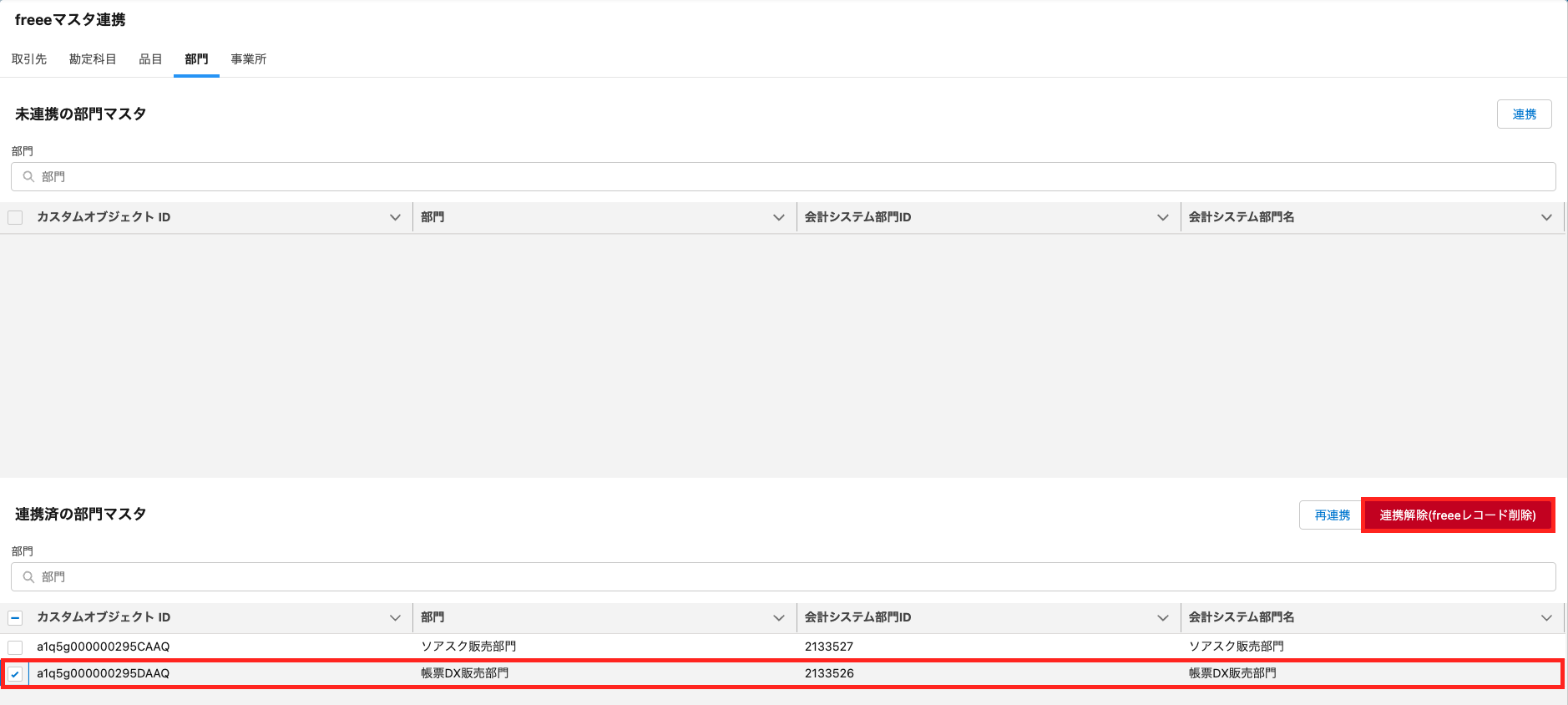Screen dimensions: 1568x705
Task: Open カスタムオブジェクト ID column menu in unlinked table
Action: [395, 217]
